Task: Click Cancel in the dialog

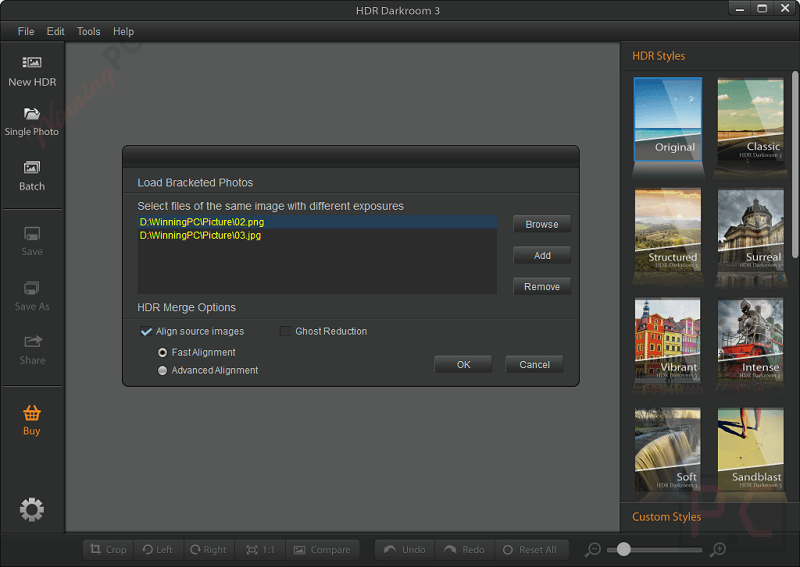Action: [x=534, y=364]
